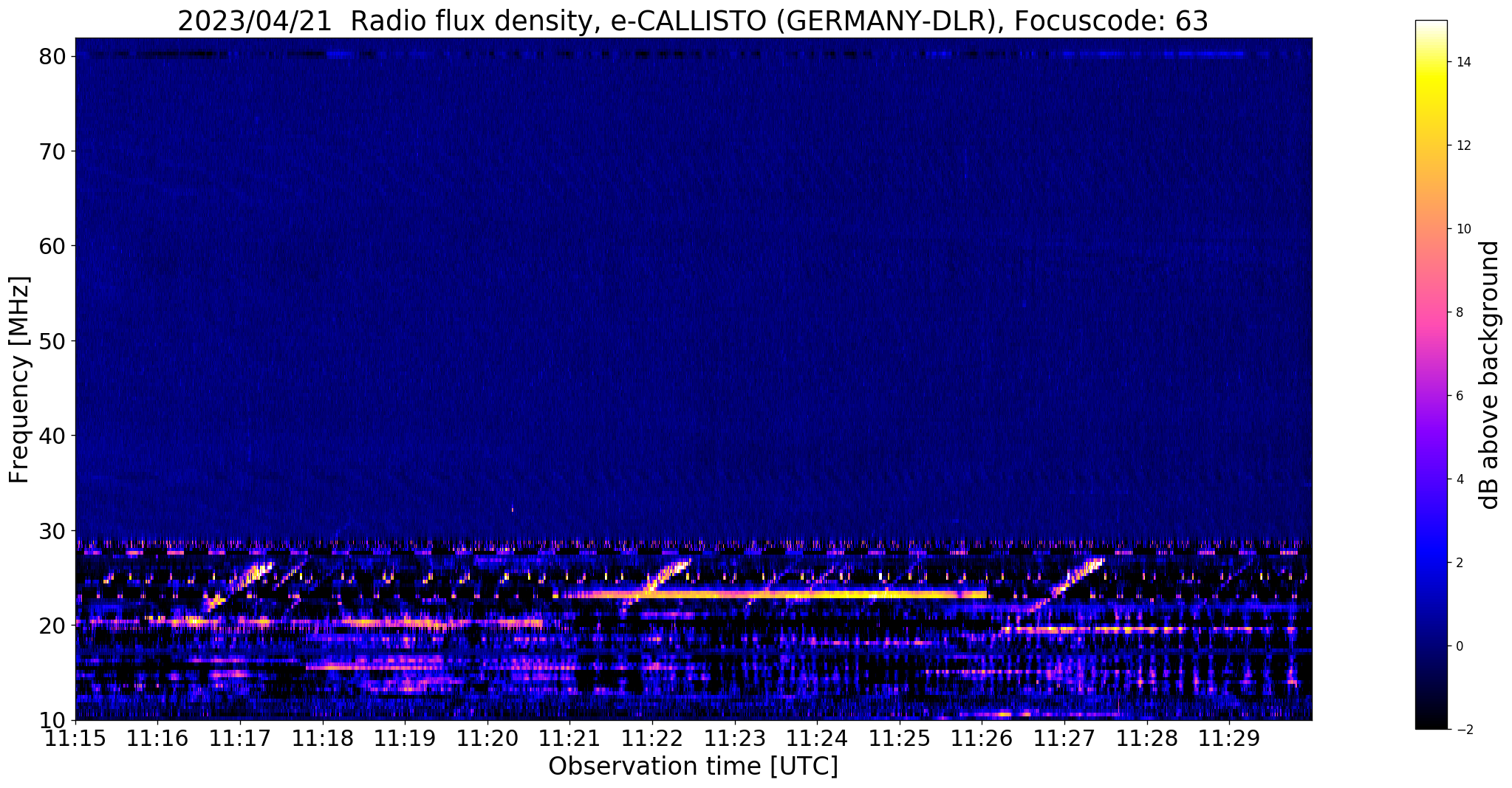Click the colorbar tick label 0

1459,646
